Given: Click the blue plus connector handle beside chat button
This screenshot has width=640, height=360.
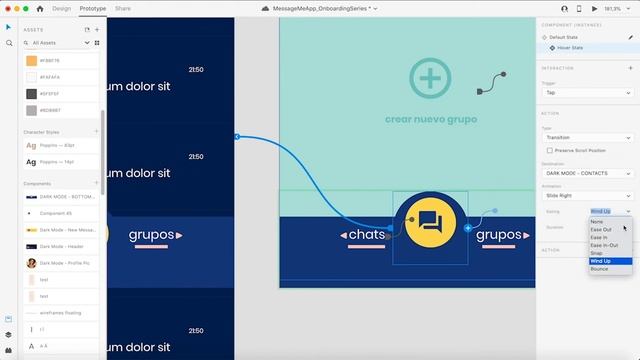Looking at the screenshot, I should 468,228.
